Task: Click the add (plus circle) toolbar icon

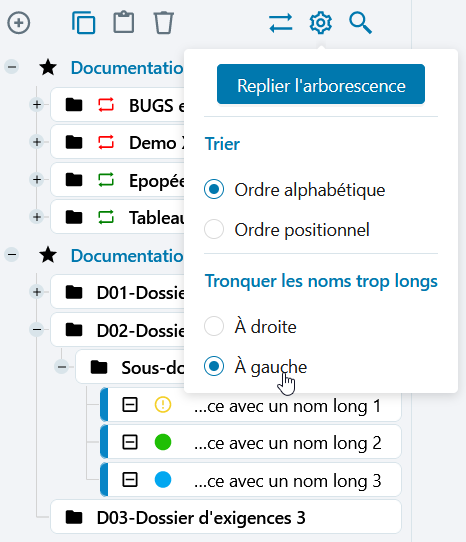Action: [19, 23]
